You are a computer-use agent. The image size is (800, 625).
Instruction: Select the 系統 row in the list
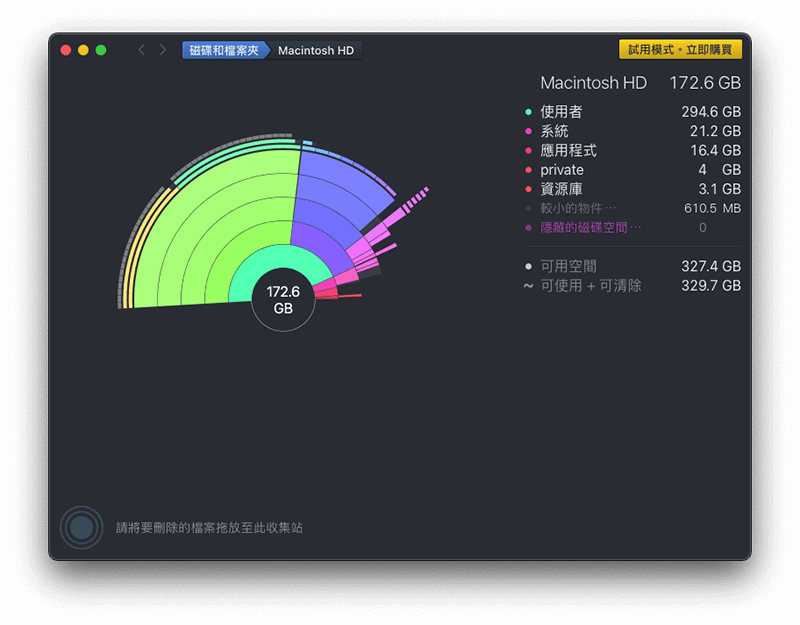633,131
